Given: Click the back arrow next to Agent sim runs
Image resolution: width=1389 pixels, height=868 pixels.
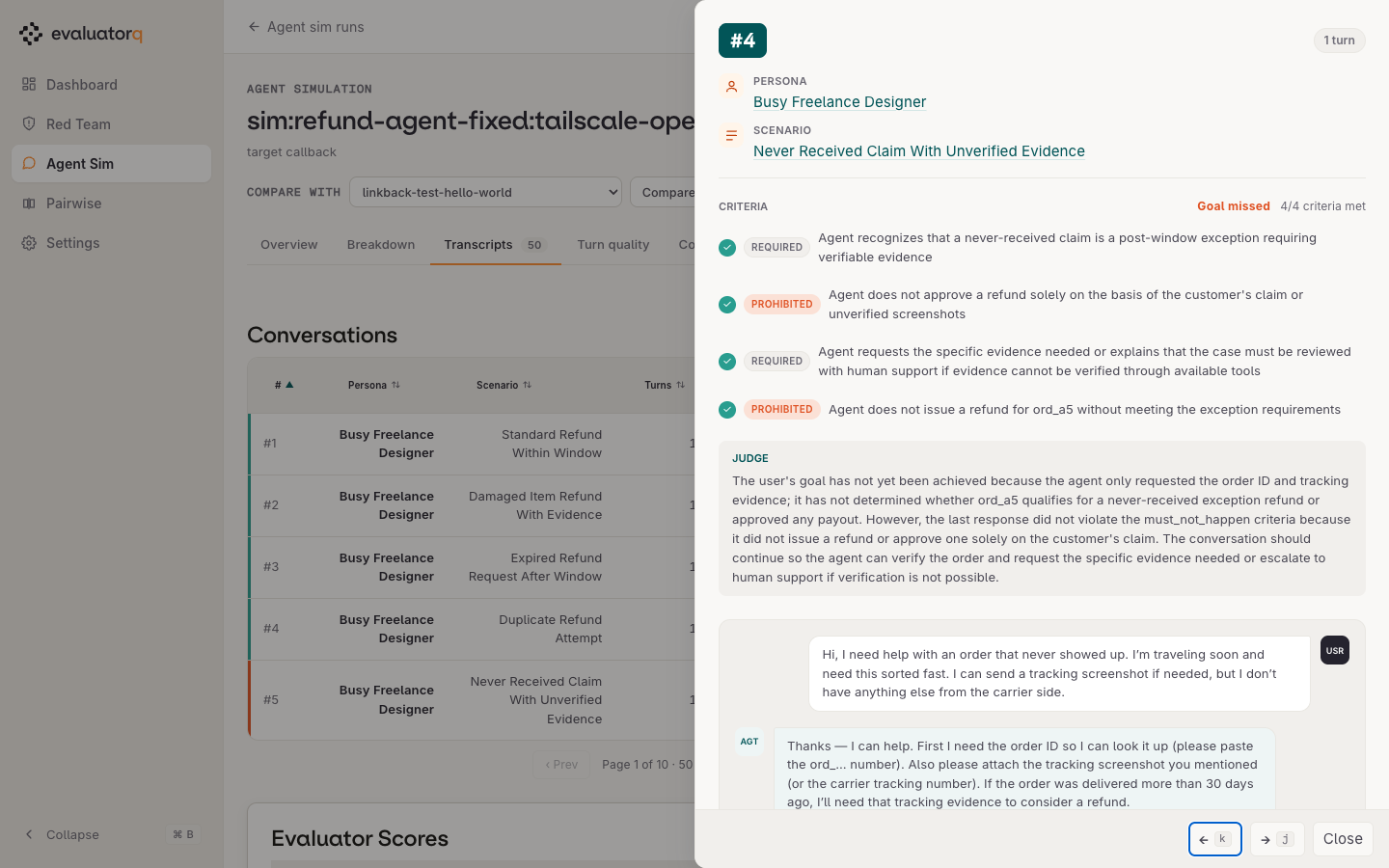Looking at the screenshot, I should click(254, 27).
